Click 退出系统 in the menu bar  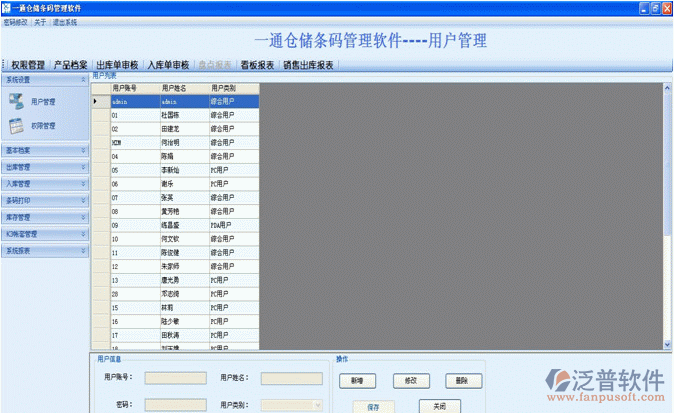pos(65,21)
